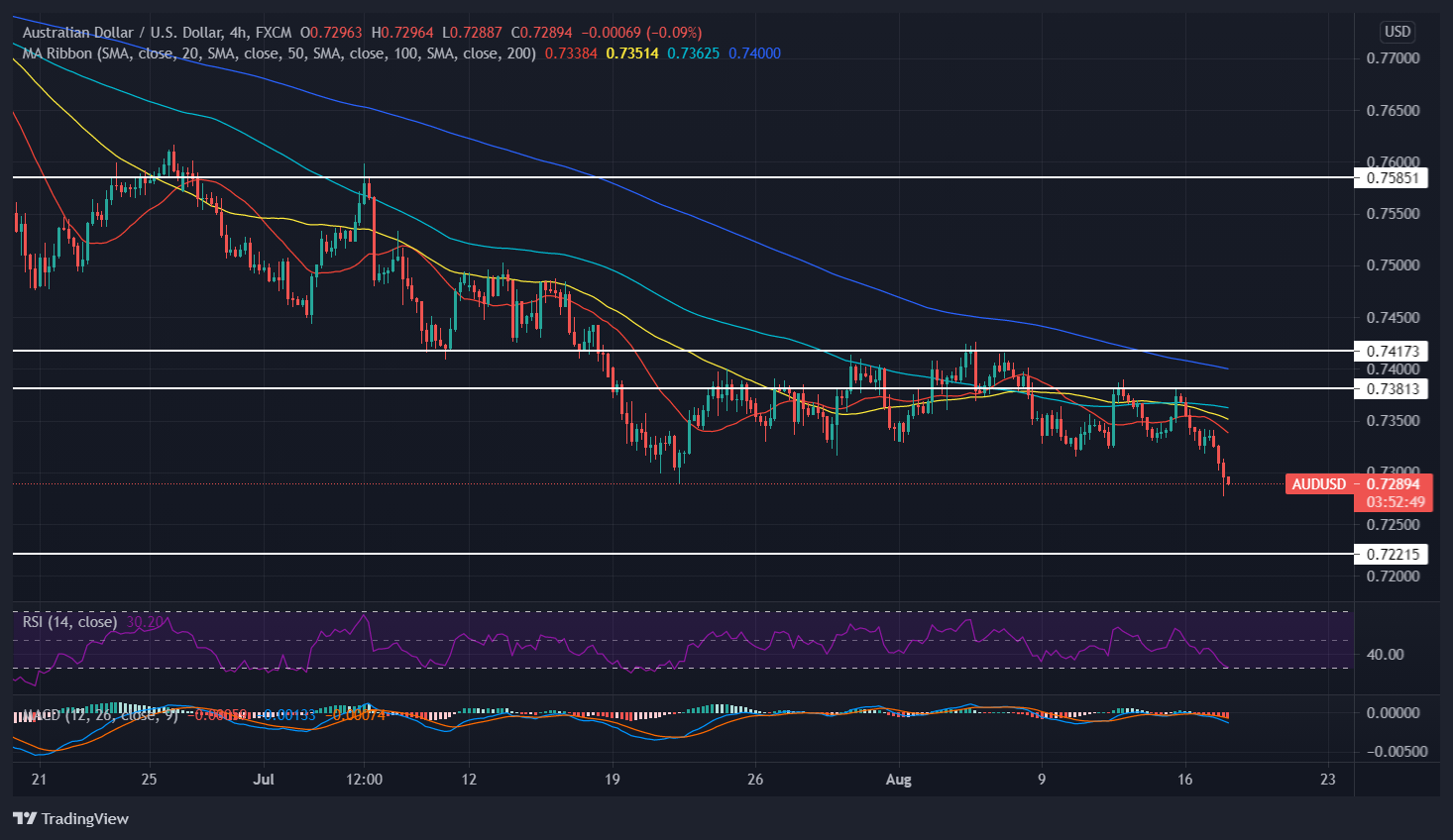Screen dimensions: 1453x840
Task: Click the MACD 0.00000 scale label
Action: coord(1393,712)
